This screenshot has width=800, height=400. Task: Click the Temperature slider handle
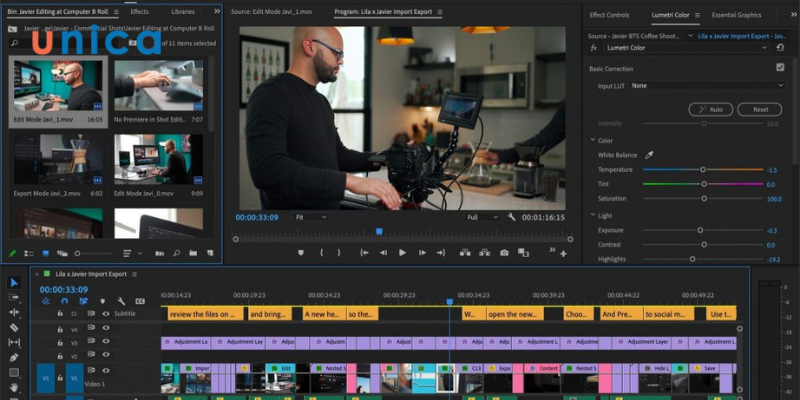click(x=703, y=170)
